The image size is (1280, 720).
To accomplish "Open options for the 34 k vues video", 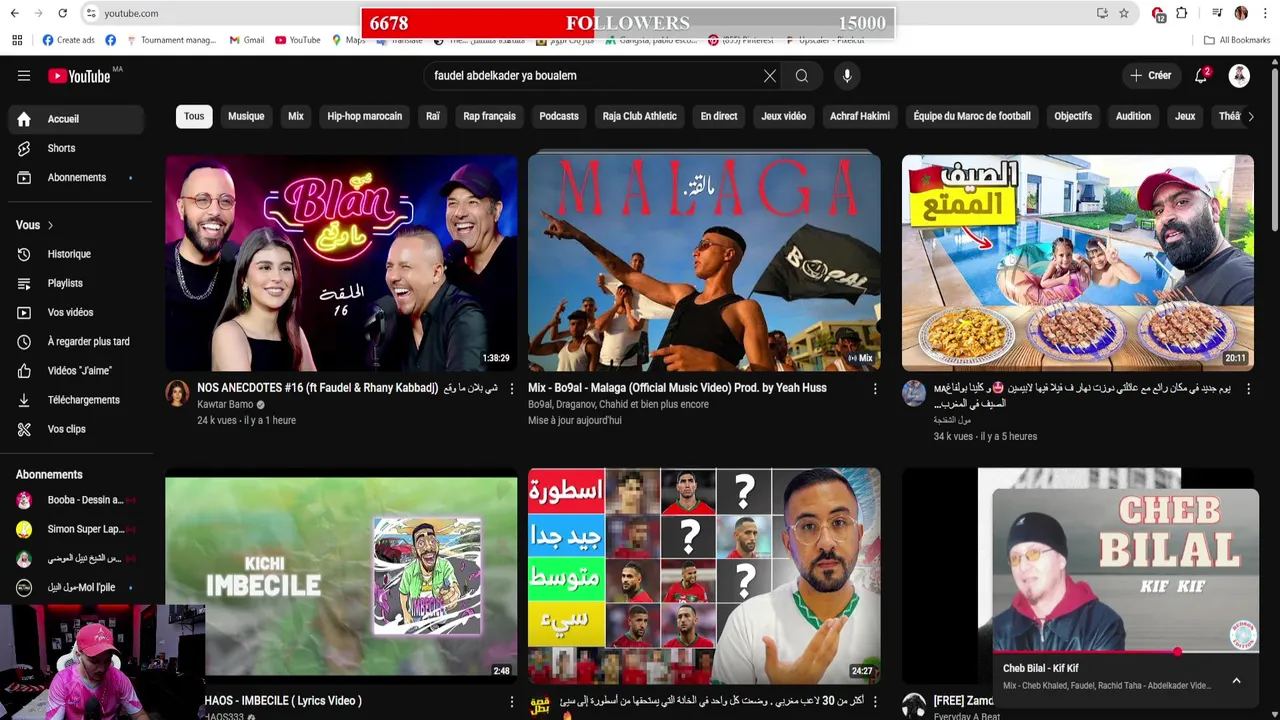I will [1249, 388].
